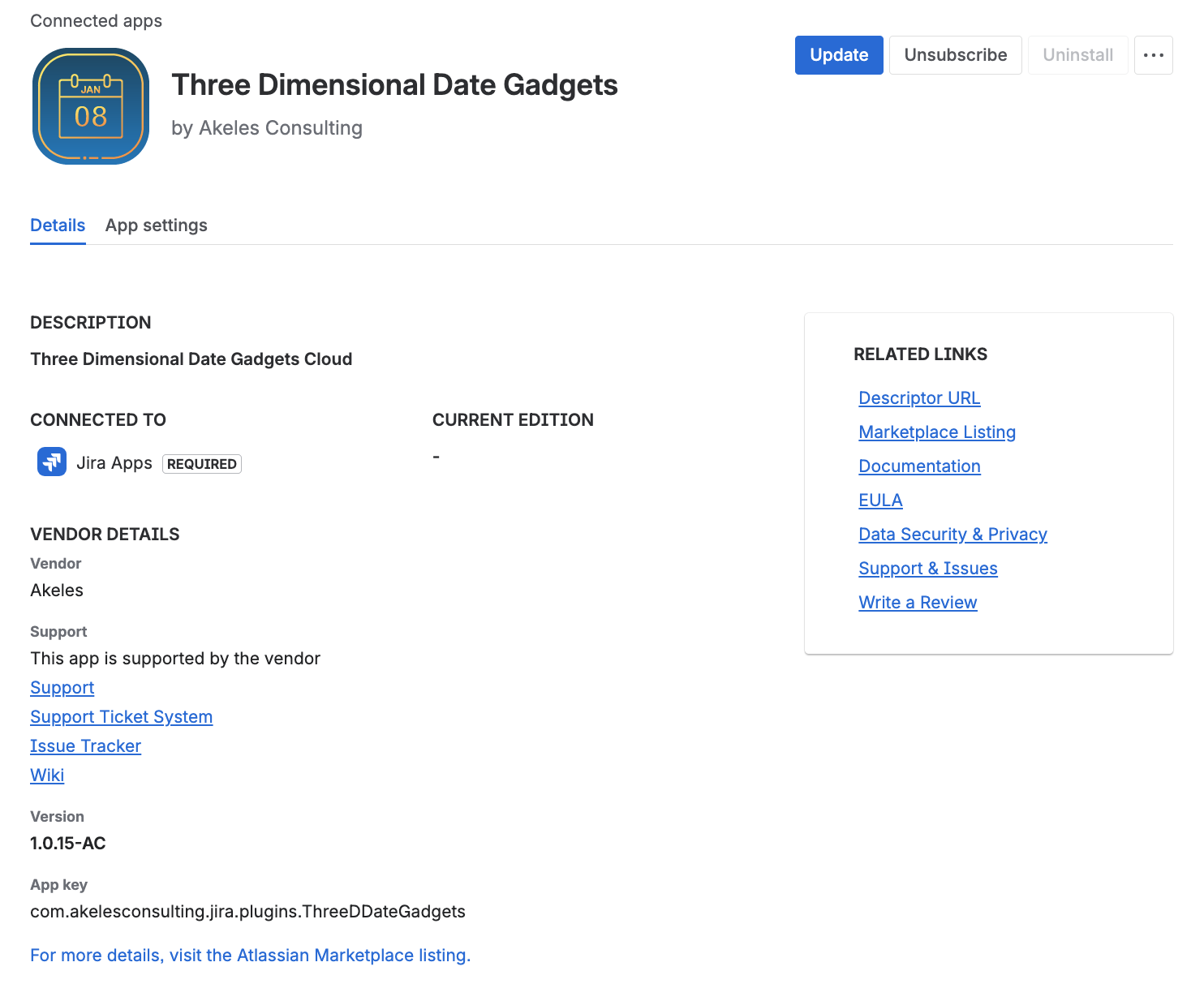Viewport: 1204px width, 988px height.
Task: Open the Support Ticket System
Action: click(121, 716)
